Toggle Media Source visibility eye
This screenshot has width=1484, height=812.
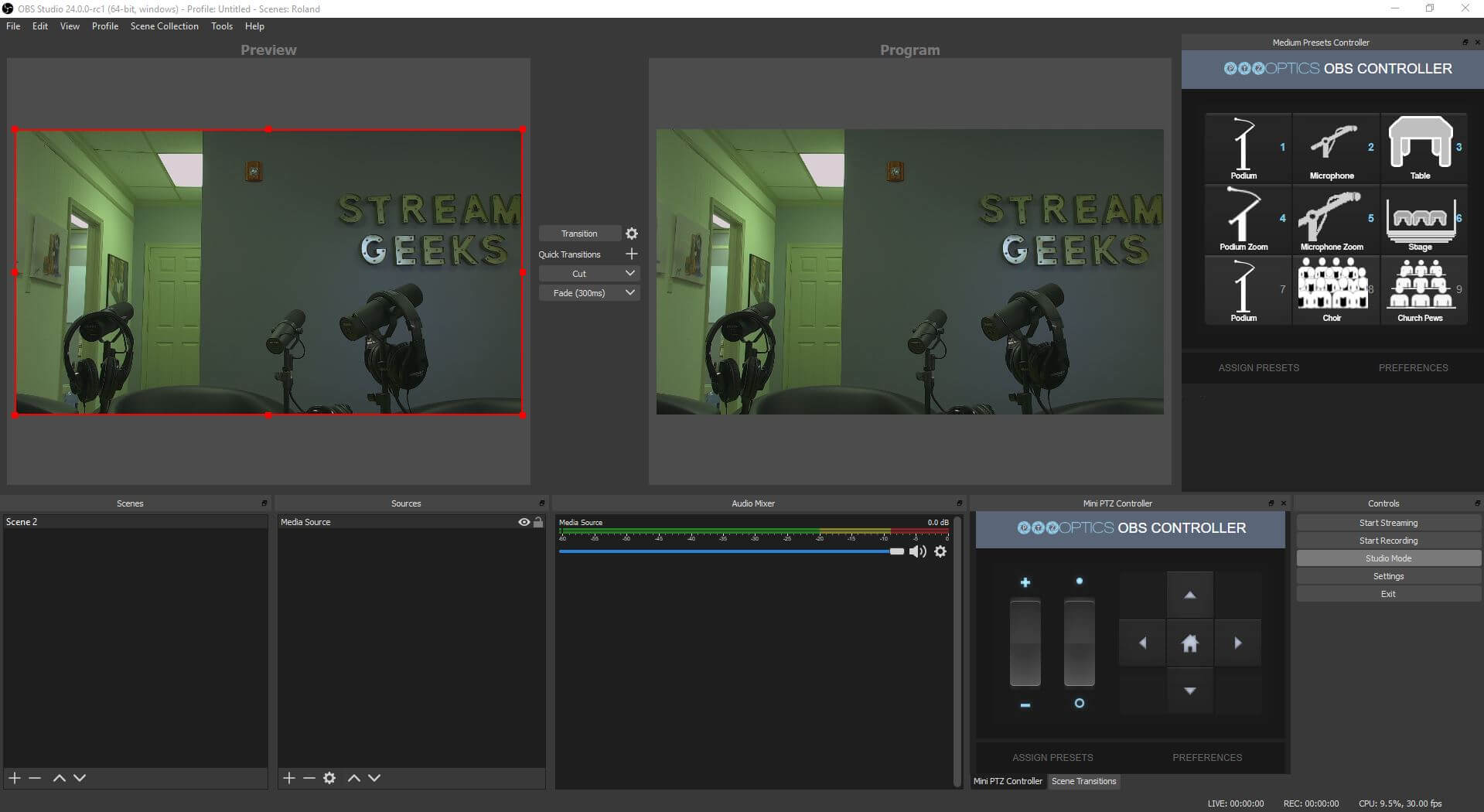pos(524,522)
